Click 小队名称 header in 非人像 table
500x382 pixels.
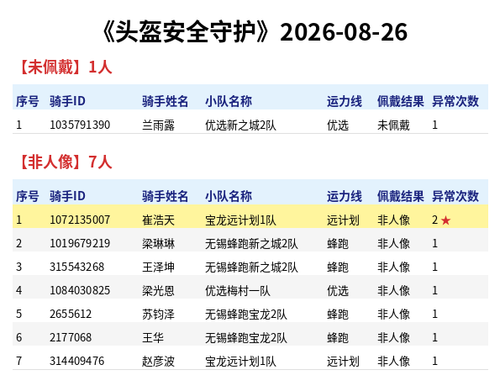229,196
